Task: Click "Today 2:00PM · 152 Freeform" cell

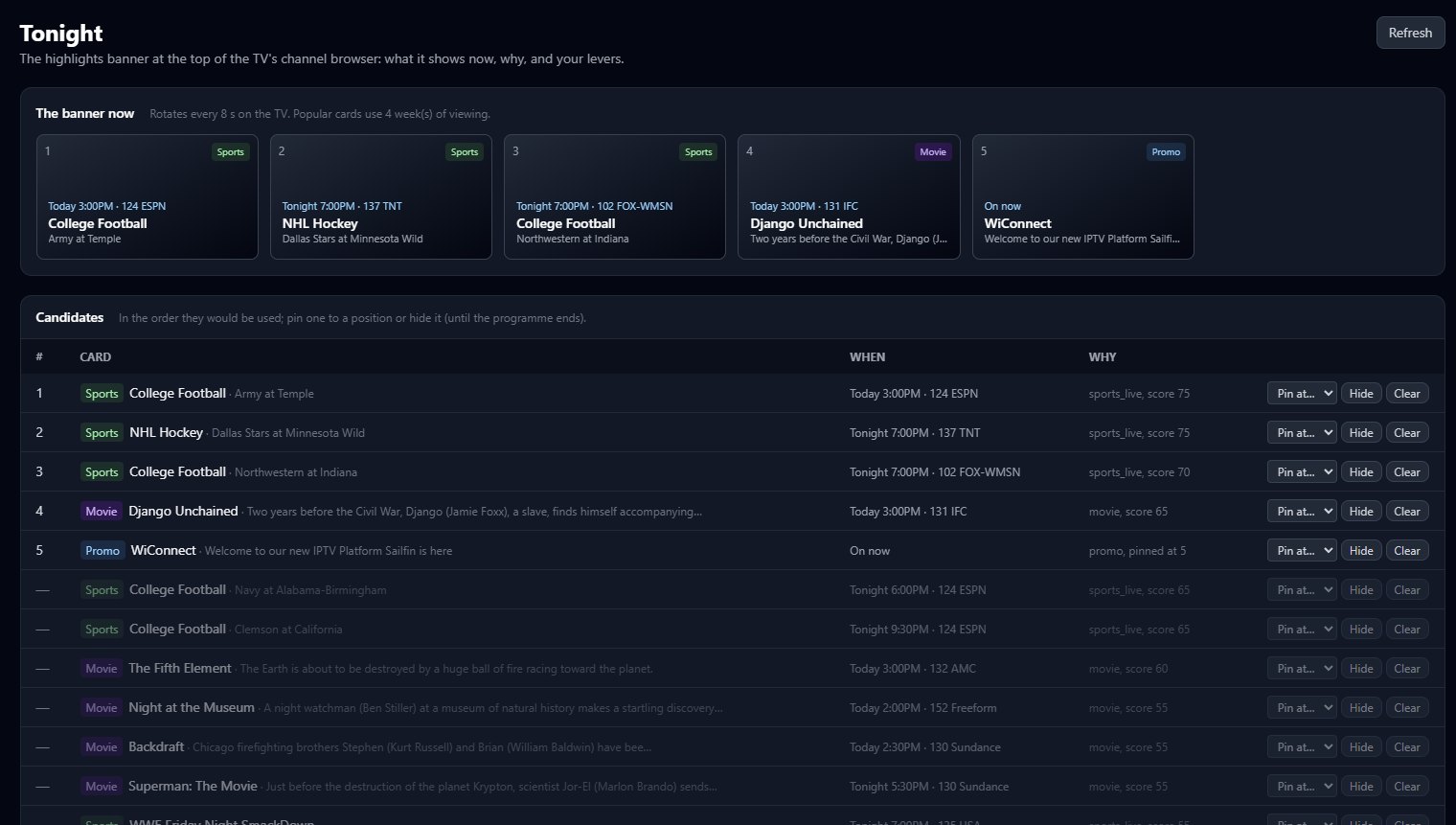Action: pos(922,708)
